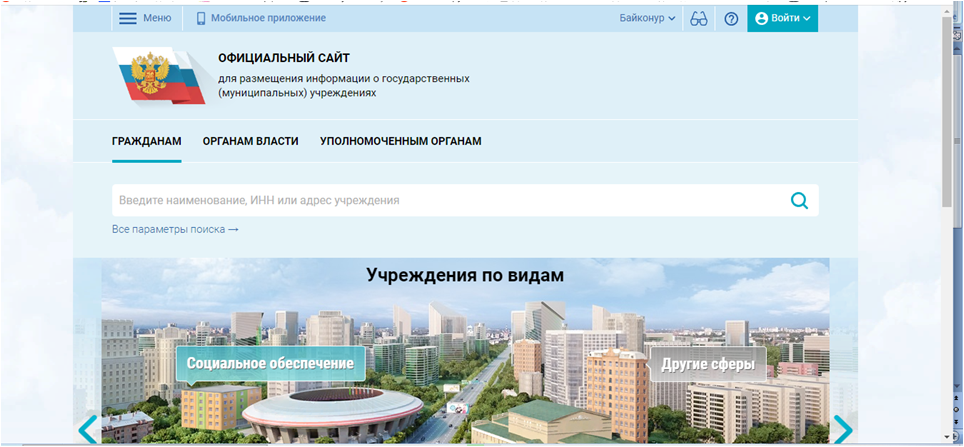The image size is (964, 447).
Task: Click the Russian flag coat of arms logo
Action: coord(159,75)
